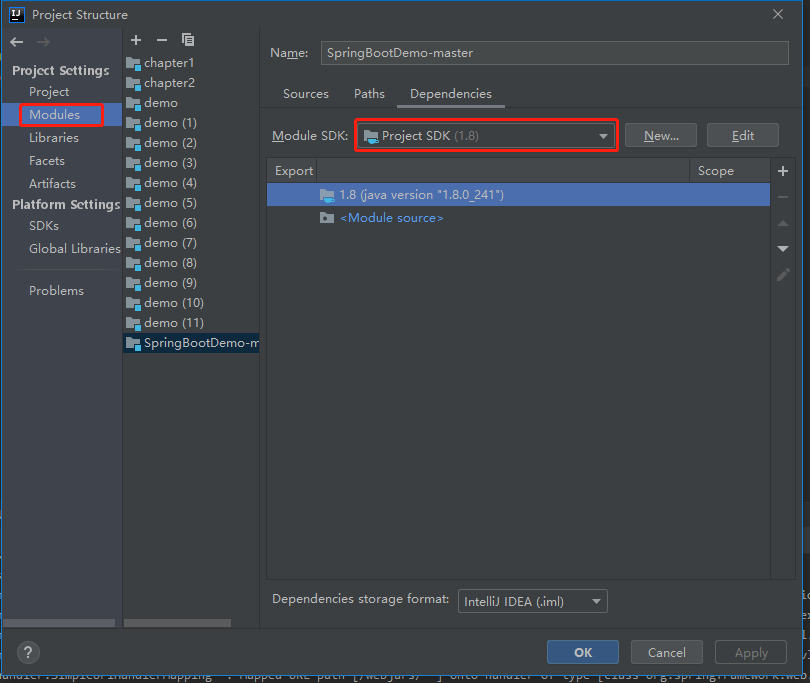This screenshot has height=683, width=810.
Task: Select the Dependencies tab
Action: coord(451,94)
